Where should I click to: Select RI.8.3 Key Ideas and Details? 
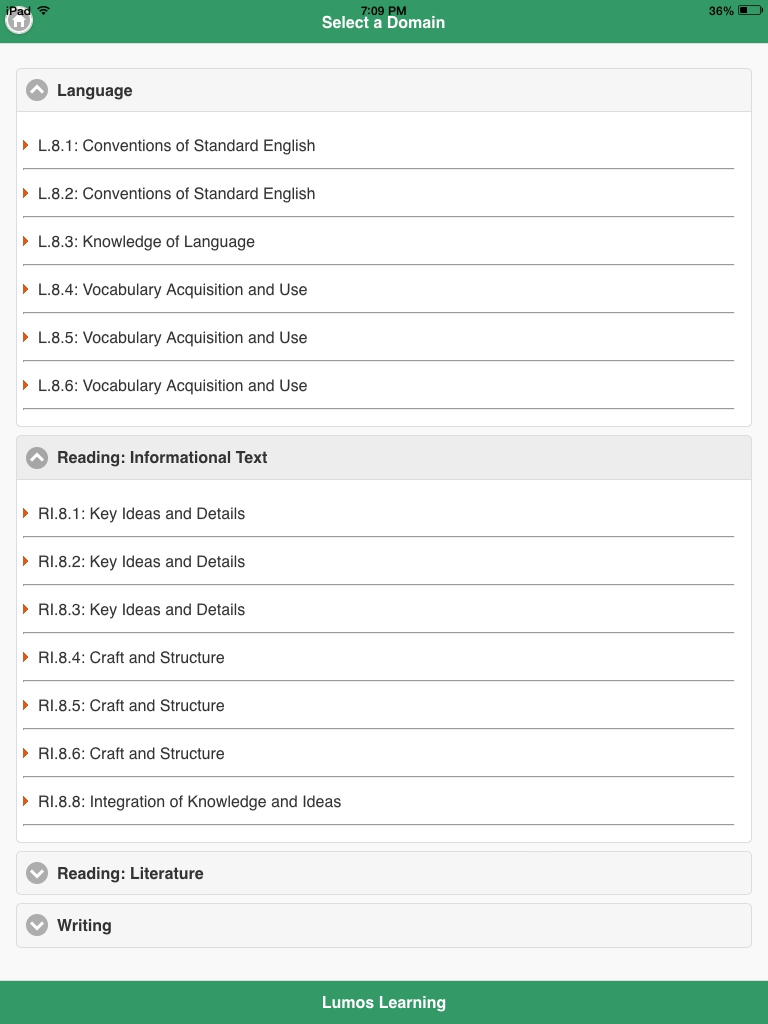[x=141, y=610]
